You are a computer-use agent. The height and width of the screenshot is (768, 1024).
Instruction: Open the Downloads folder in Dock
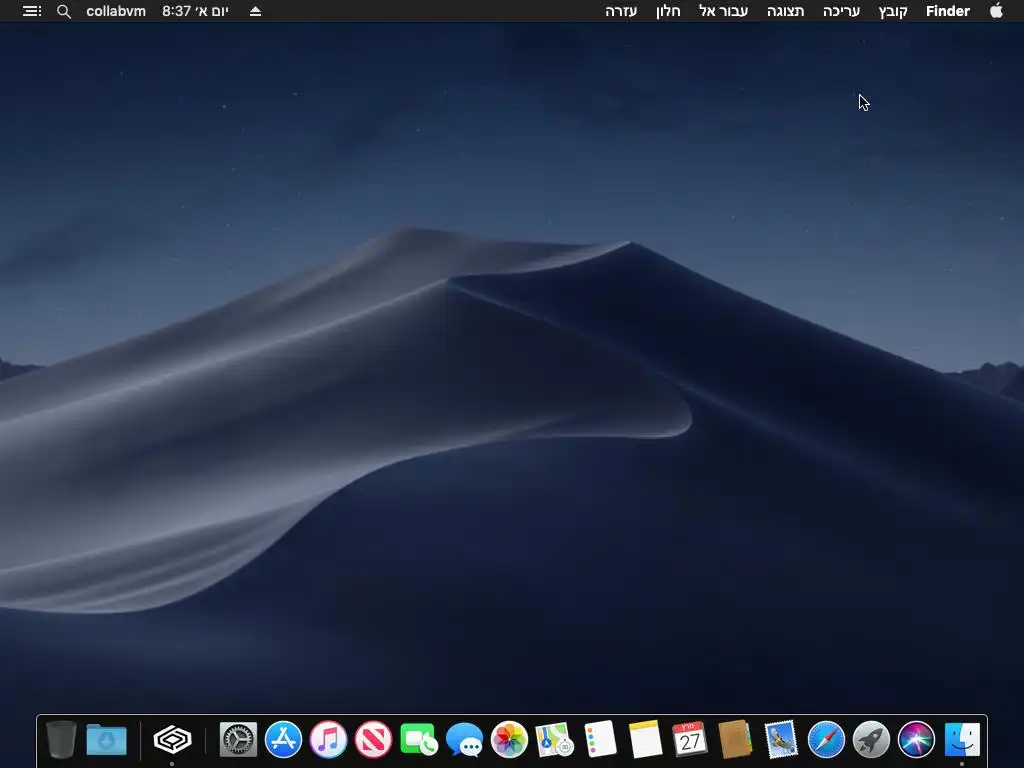coord(106,739)
